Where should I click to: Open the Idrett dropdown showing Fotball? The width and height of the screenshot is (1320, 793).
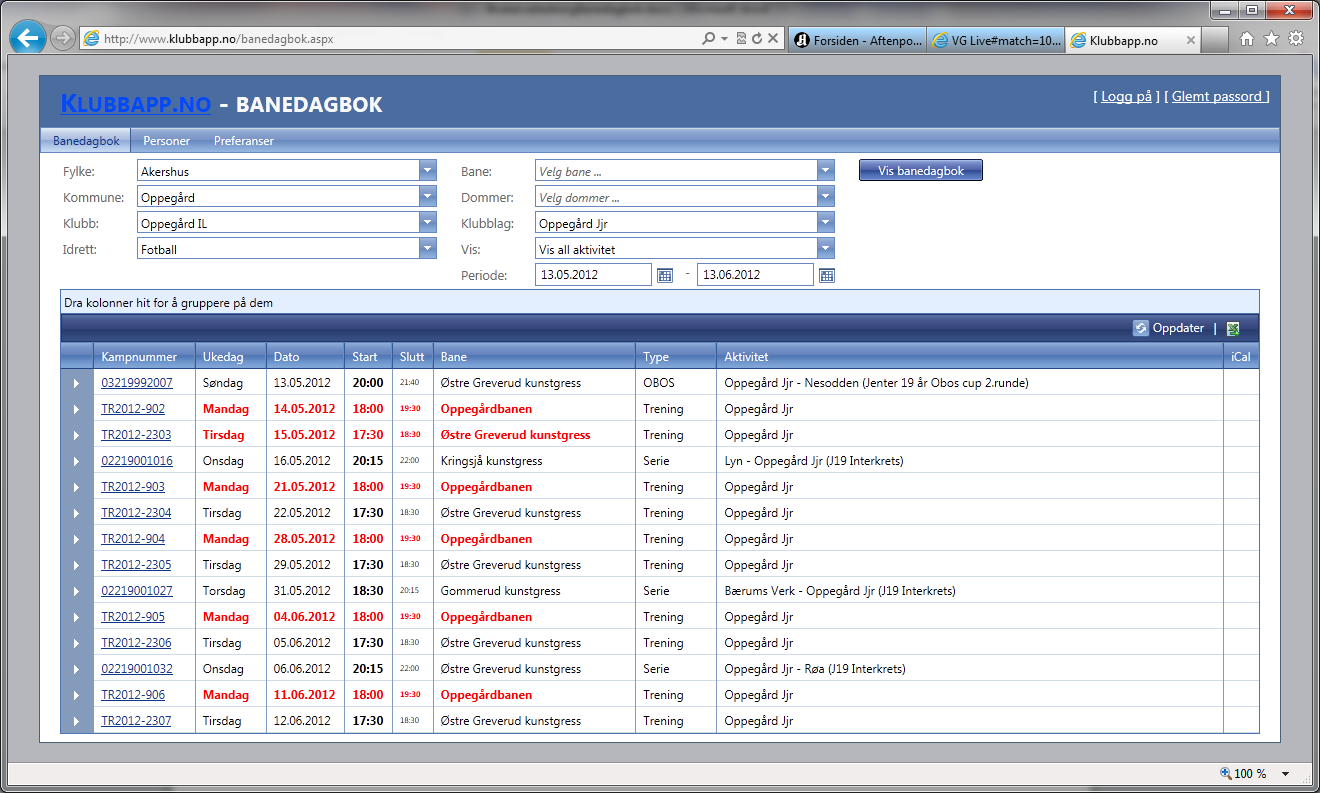(x=428, y=249)
